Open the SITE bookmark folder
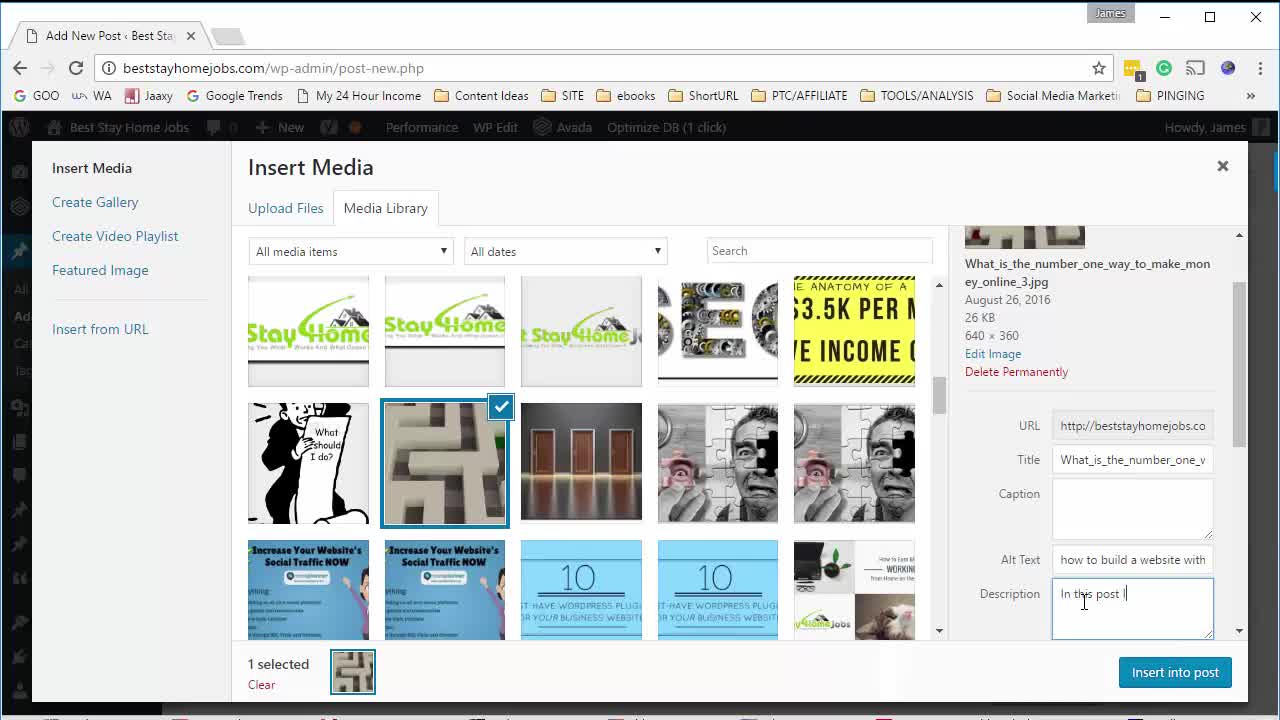Image resolution: width=1280 pixels, height=720 pixels. (562, 96)
